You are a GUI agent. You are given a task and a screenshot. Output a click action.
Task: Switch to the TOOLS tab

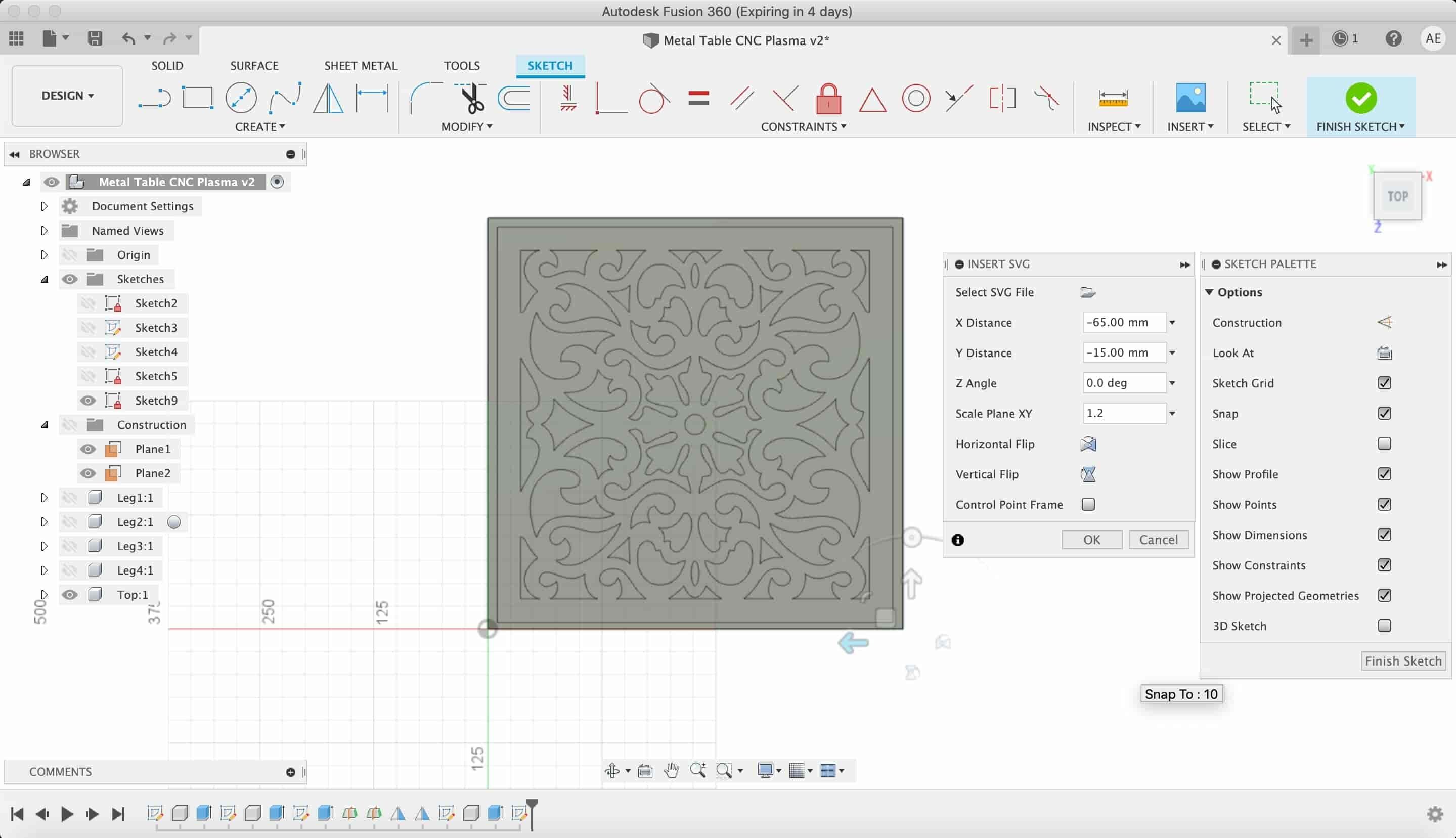coord(462,66)
